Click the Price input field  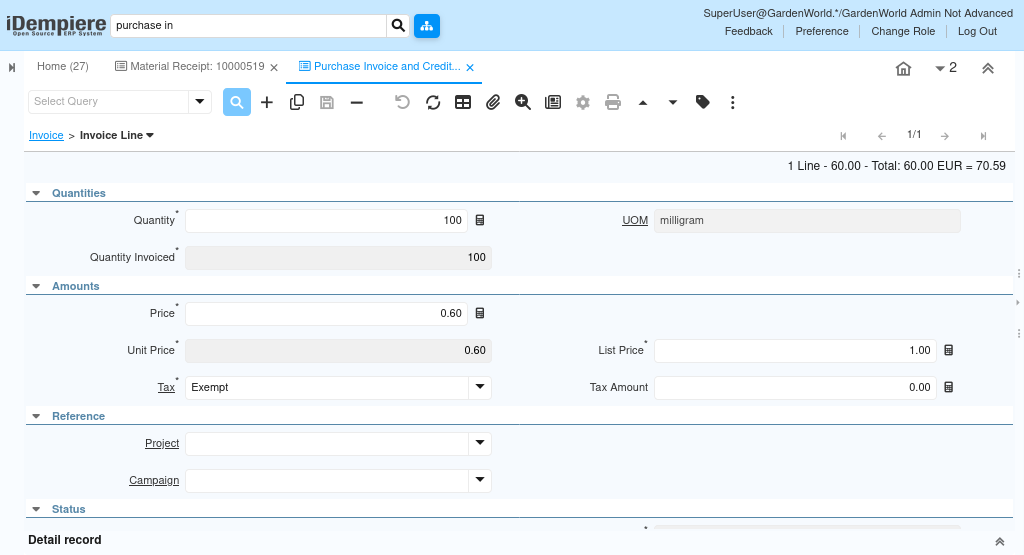[327, 313]
